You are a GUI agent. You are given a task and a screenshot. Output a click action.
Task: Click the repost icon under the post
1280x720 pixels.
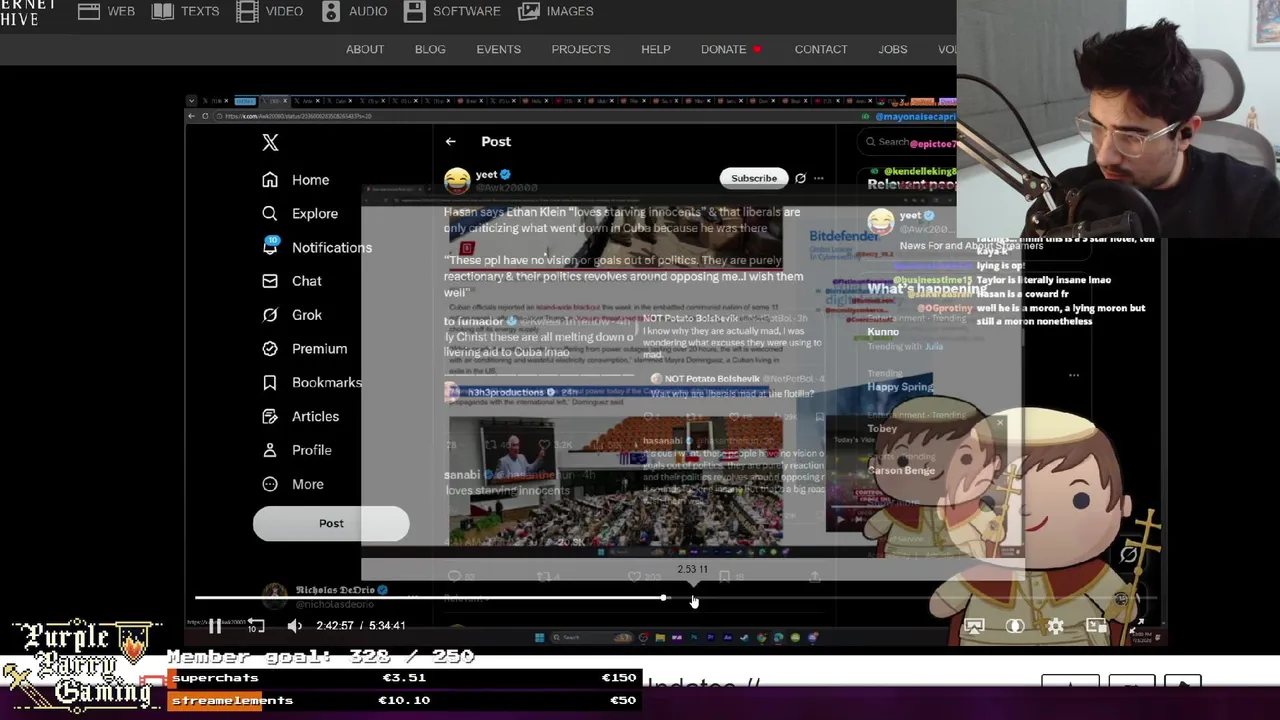[544, 577]
